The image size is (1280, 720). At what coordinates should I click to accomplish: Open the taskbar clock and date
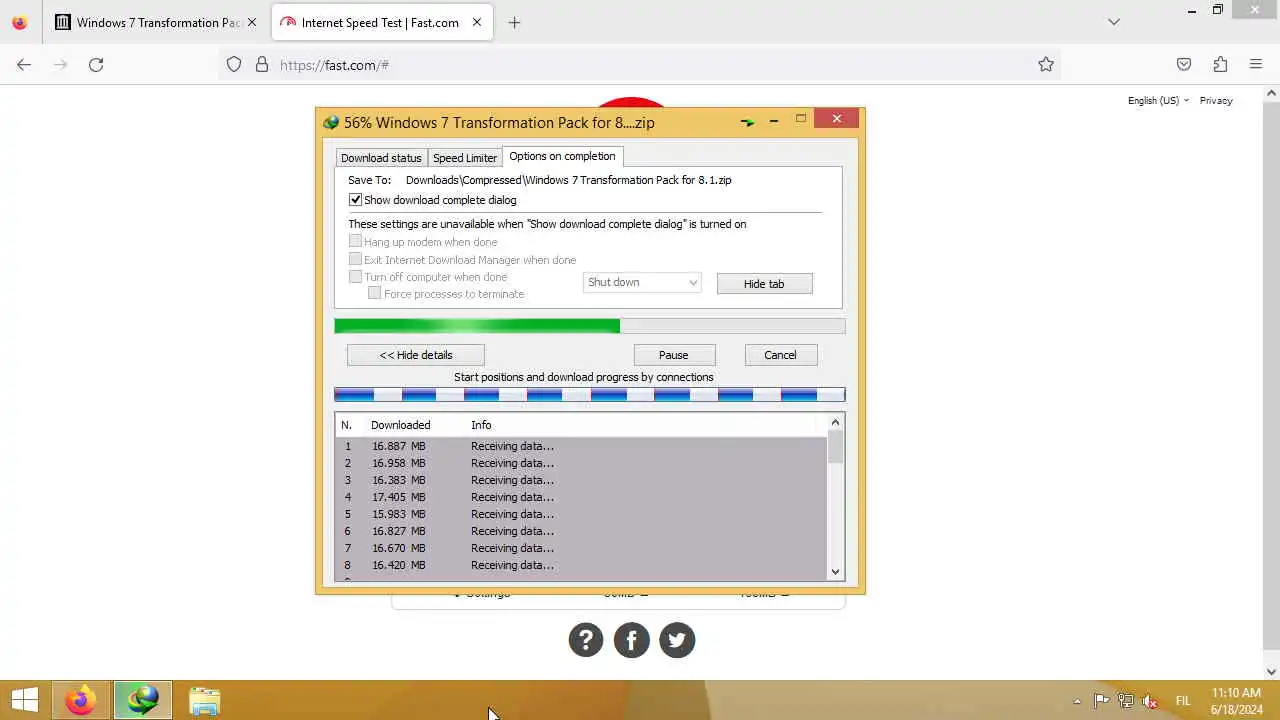tap(1236, 701)
